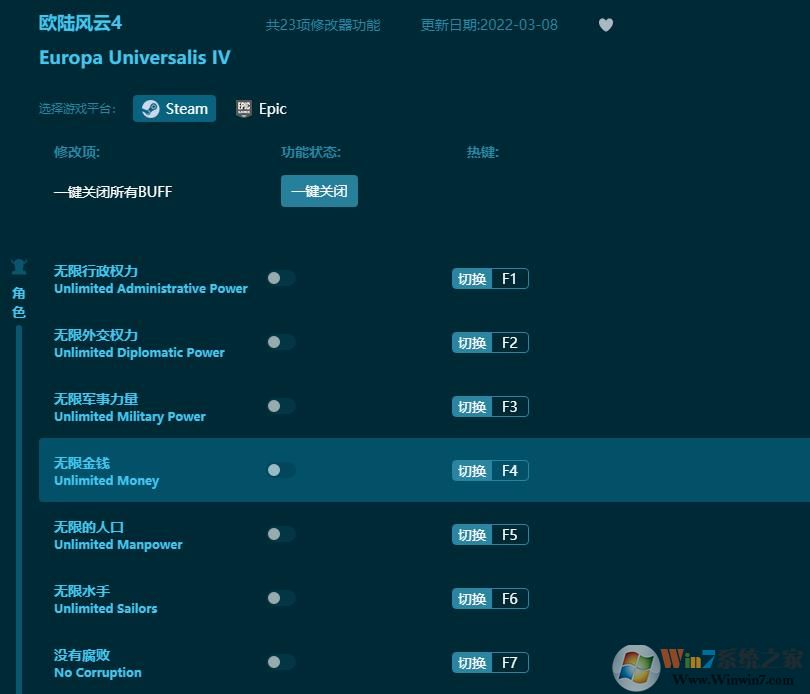Click the Epic Games logo icon

[244, 109]
